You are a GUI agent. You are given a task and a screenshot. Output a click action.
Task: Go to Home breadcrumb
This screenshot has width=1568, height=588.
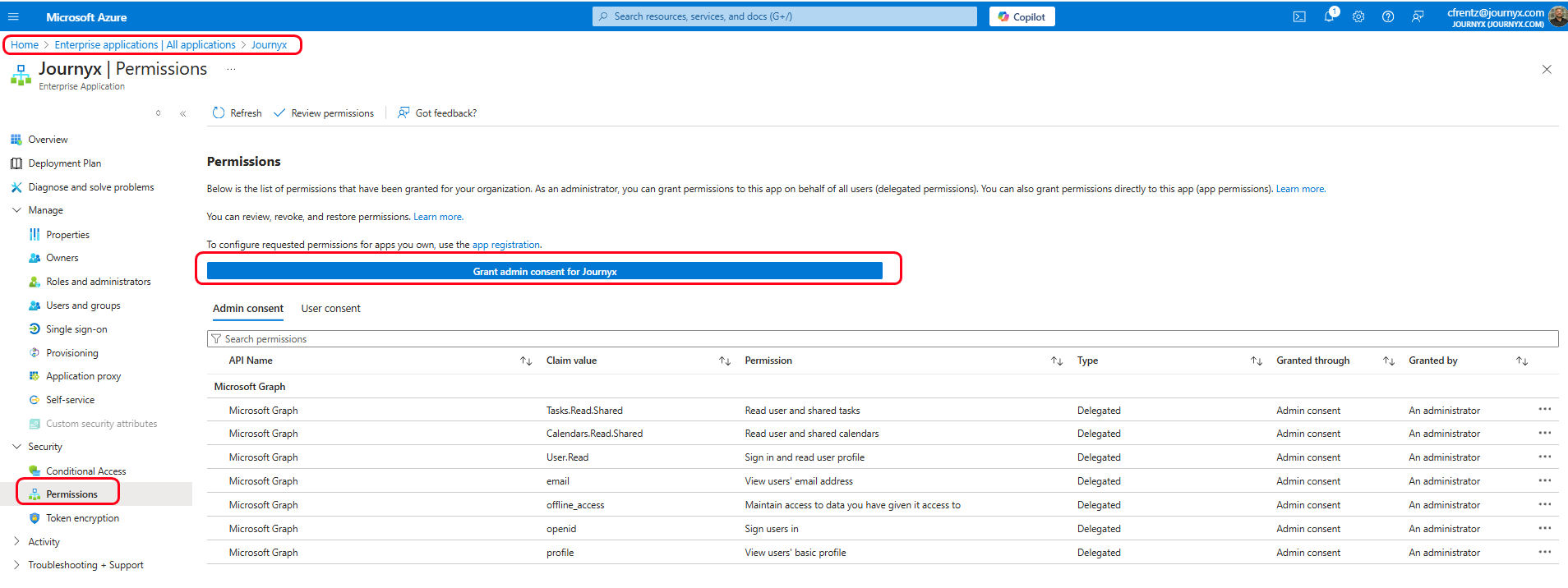(x=25, y=45)
